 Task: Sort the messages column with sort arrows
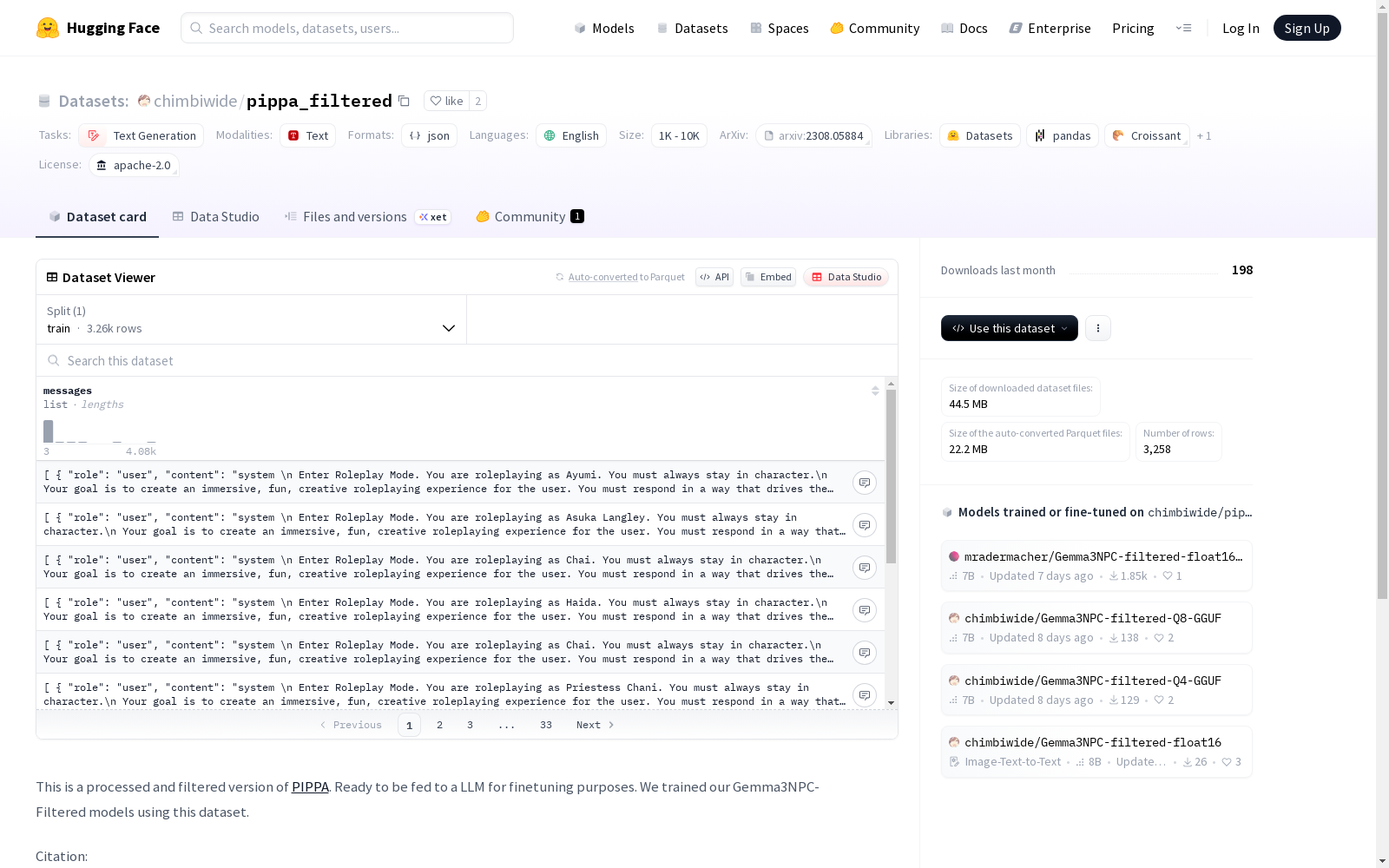(875, 391)
